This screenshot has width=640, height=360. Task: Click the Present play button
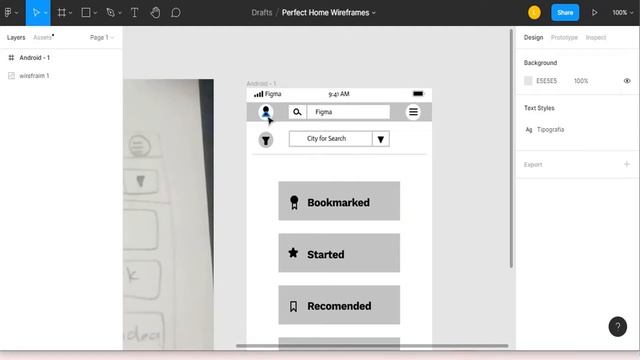595,13
